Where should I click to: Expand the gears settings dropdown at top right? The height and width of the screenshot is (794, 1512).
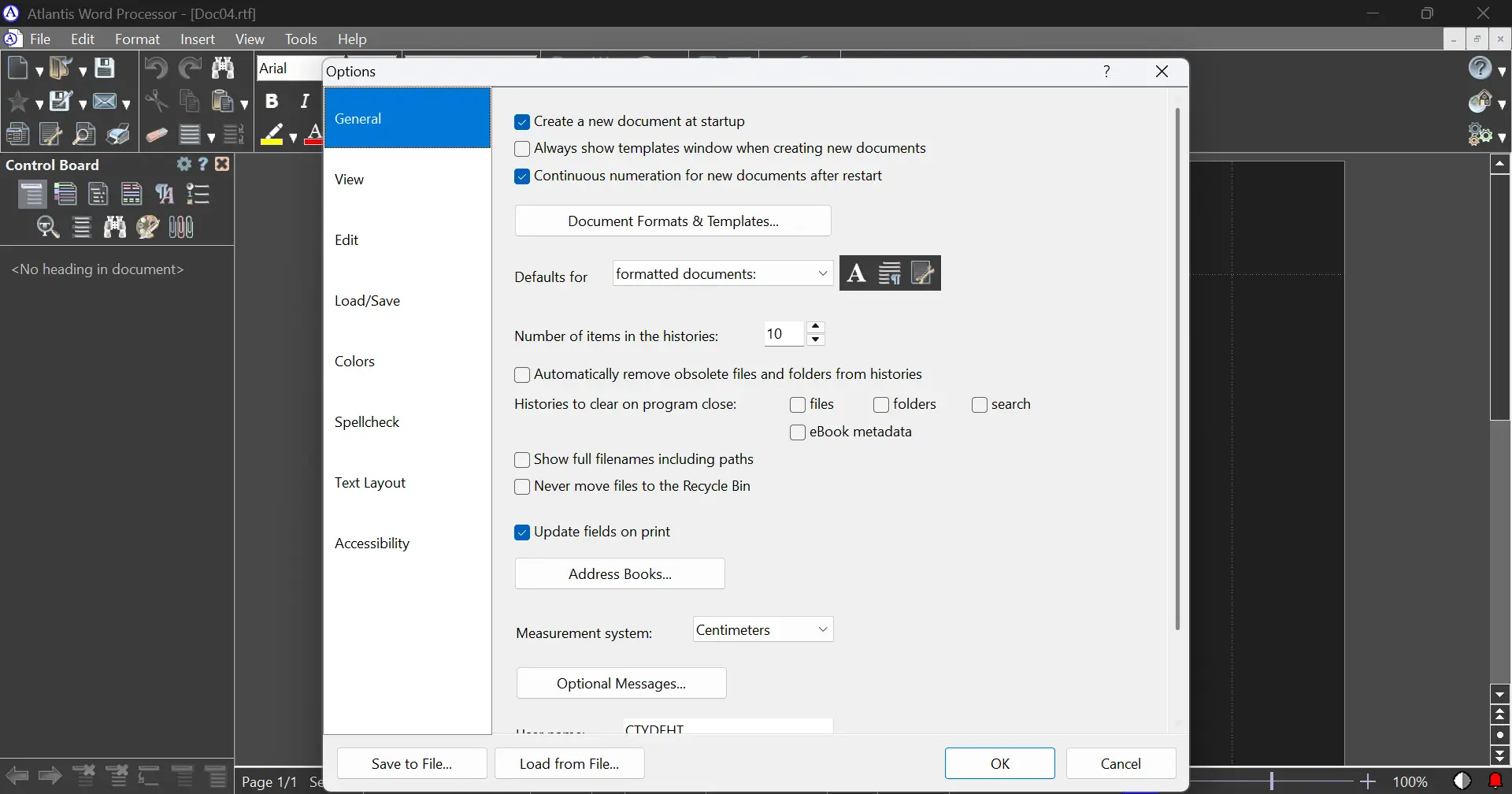pos(1503,137)
